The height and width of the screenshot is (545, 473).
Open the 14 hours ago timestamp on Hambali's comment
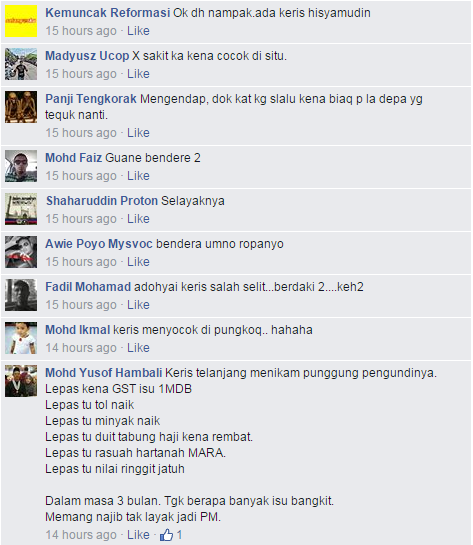pyautogui.click(x=81, y=535)
